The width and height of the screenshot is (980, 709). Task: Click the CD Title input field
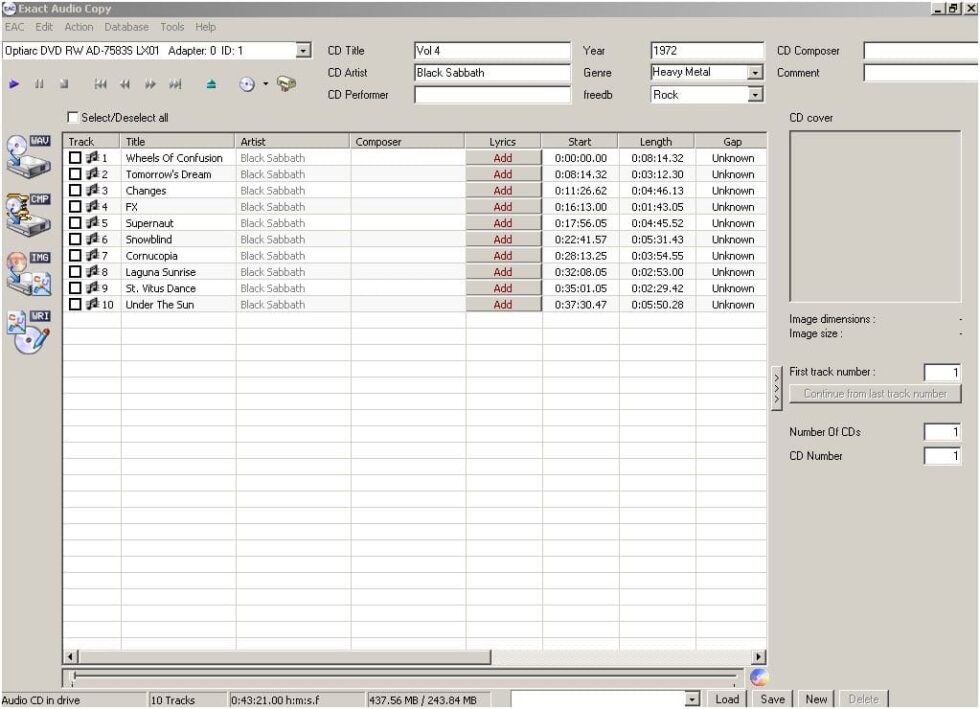point(490,49)
